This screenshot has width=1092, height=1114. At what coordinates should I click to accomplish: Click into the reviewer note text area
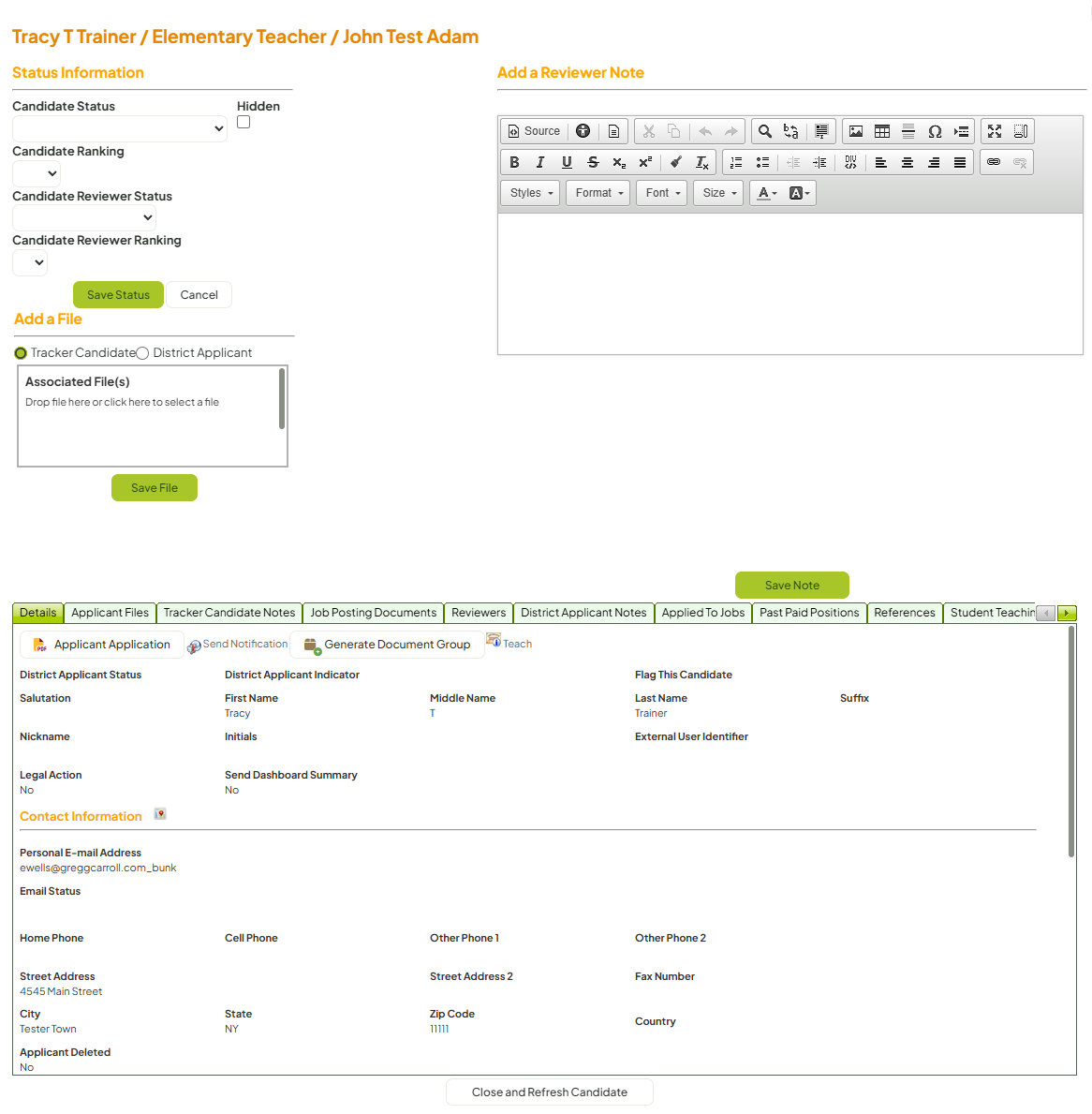790,284
